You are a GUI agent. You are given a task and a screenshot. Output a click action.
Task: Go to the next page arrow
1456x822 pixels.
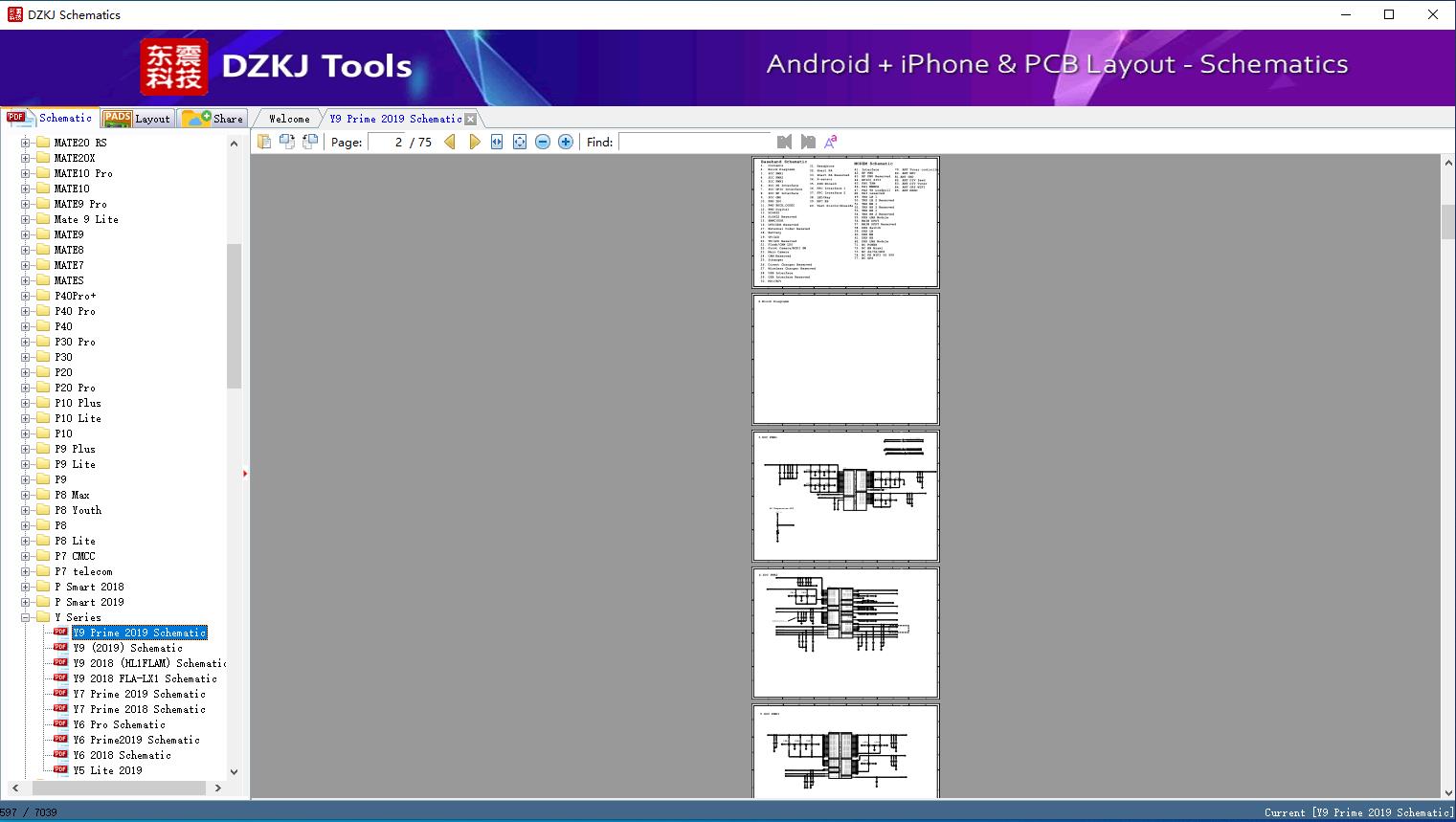point(474,142)
